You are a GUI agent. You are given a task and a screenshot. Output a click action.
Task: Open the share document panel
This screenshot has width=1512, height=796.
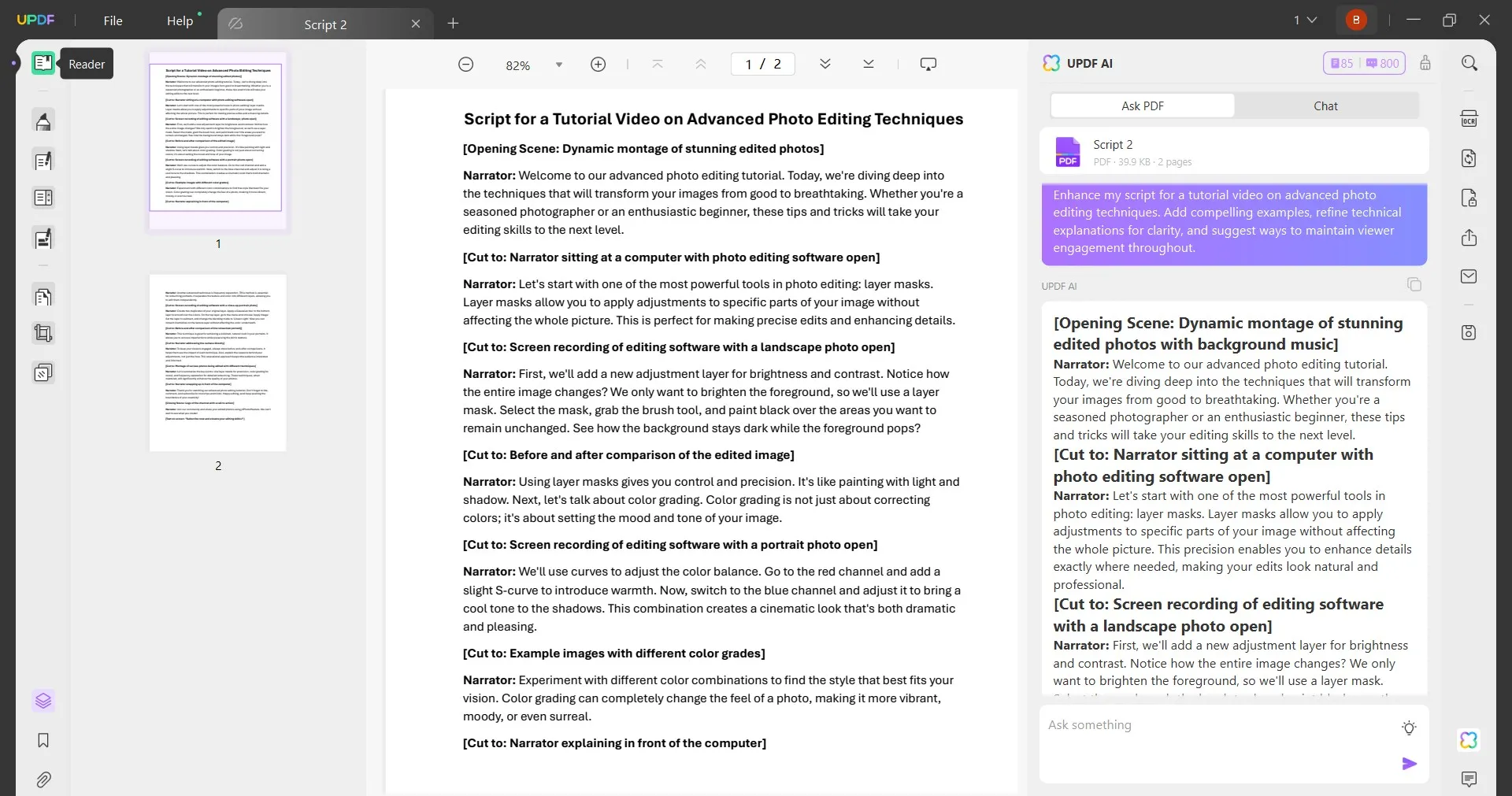1469,237
